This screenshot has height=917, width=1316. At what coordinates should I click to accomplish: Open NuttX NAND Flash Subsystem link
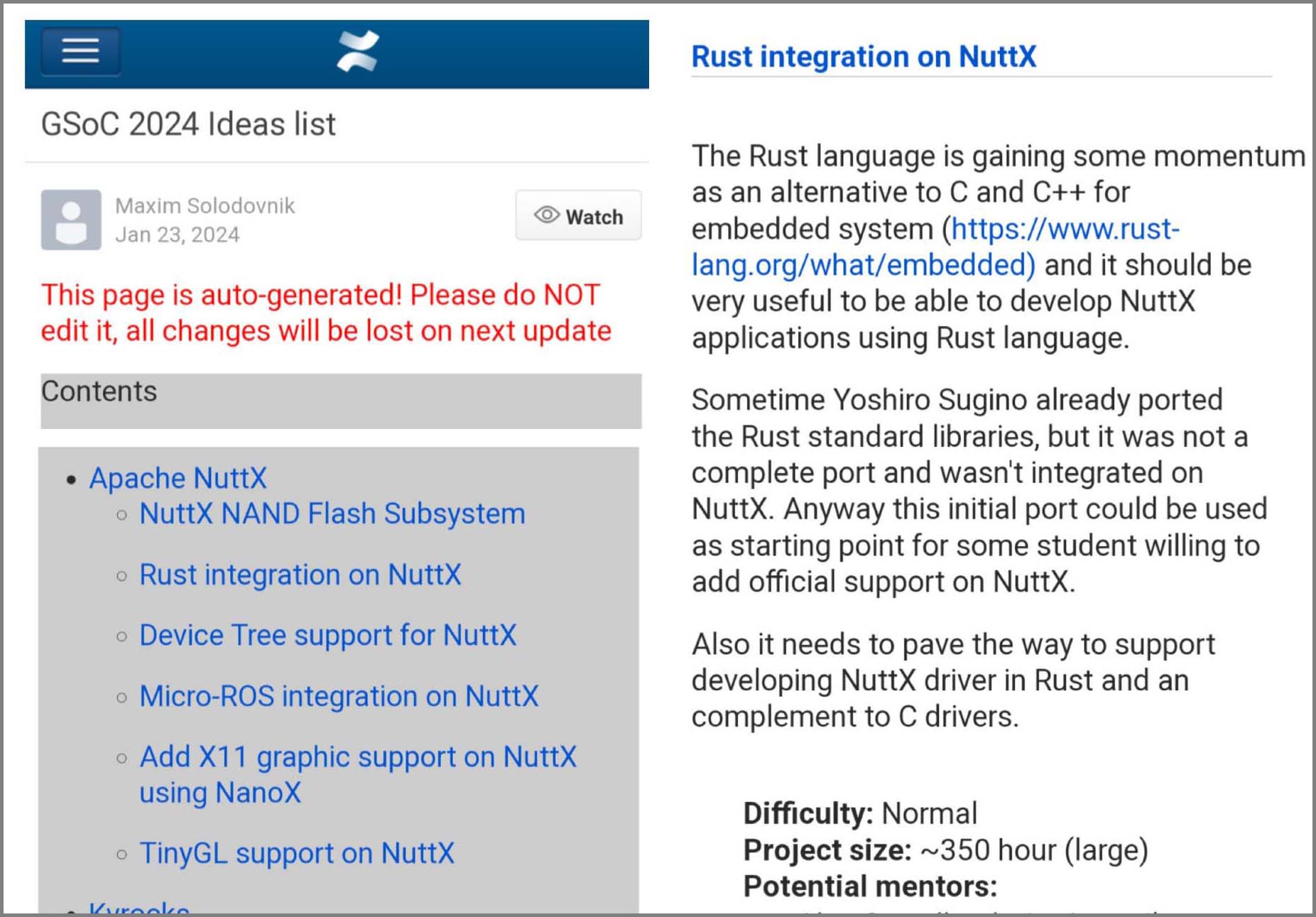[x=332, y=514]
